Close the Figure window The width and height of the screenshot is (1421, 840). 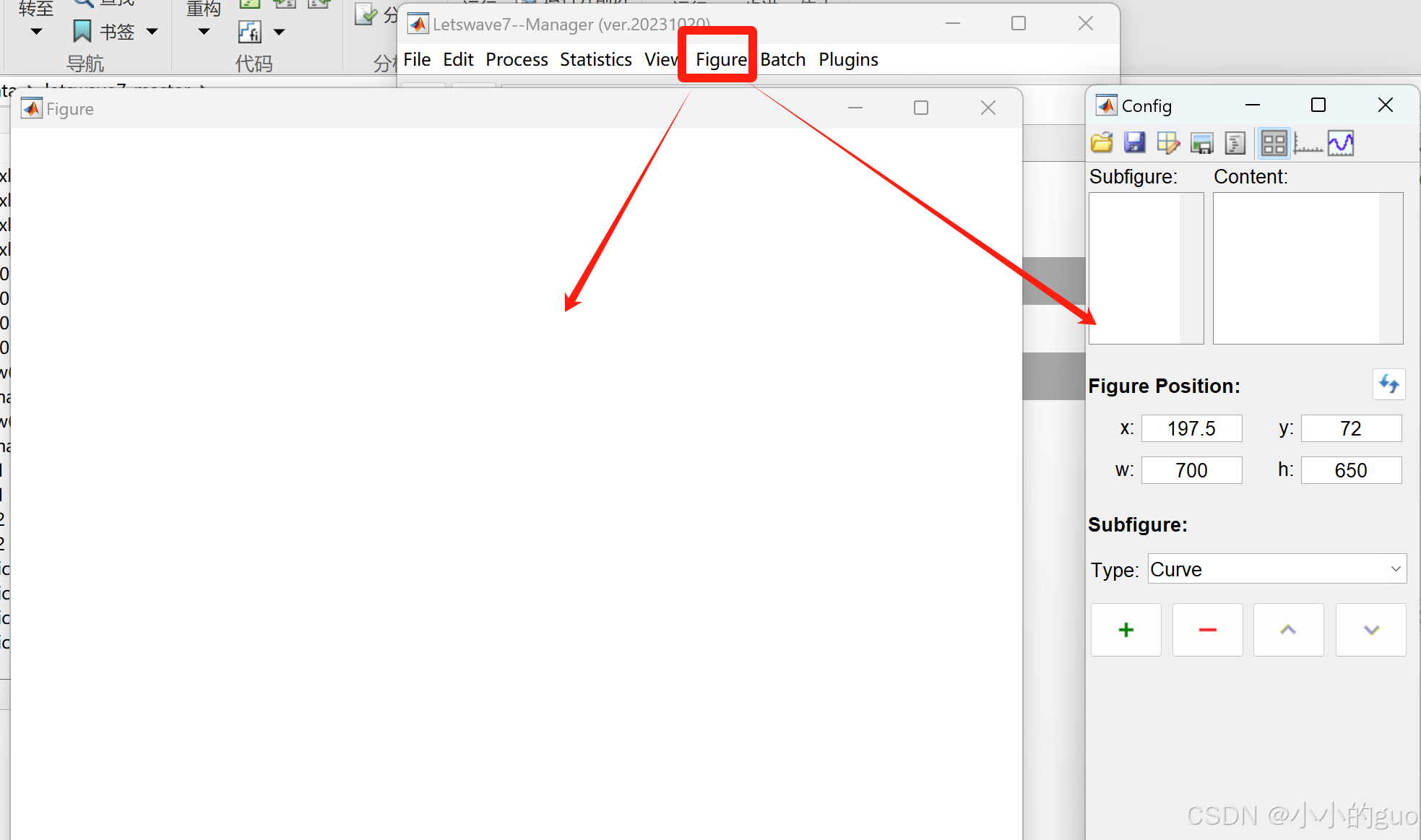tap(988, 108)
